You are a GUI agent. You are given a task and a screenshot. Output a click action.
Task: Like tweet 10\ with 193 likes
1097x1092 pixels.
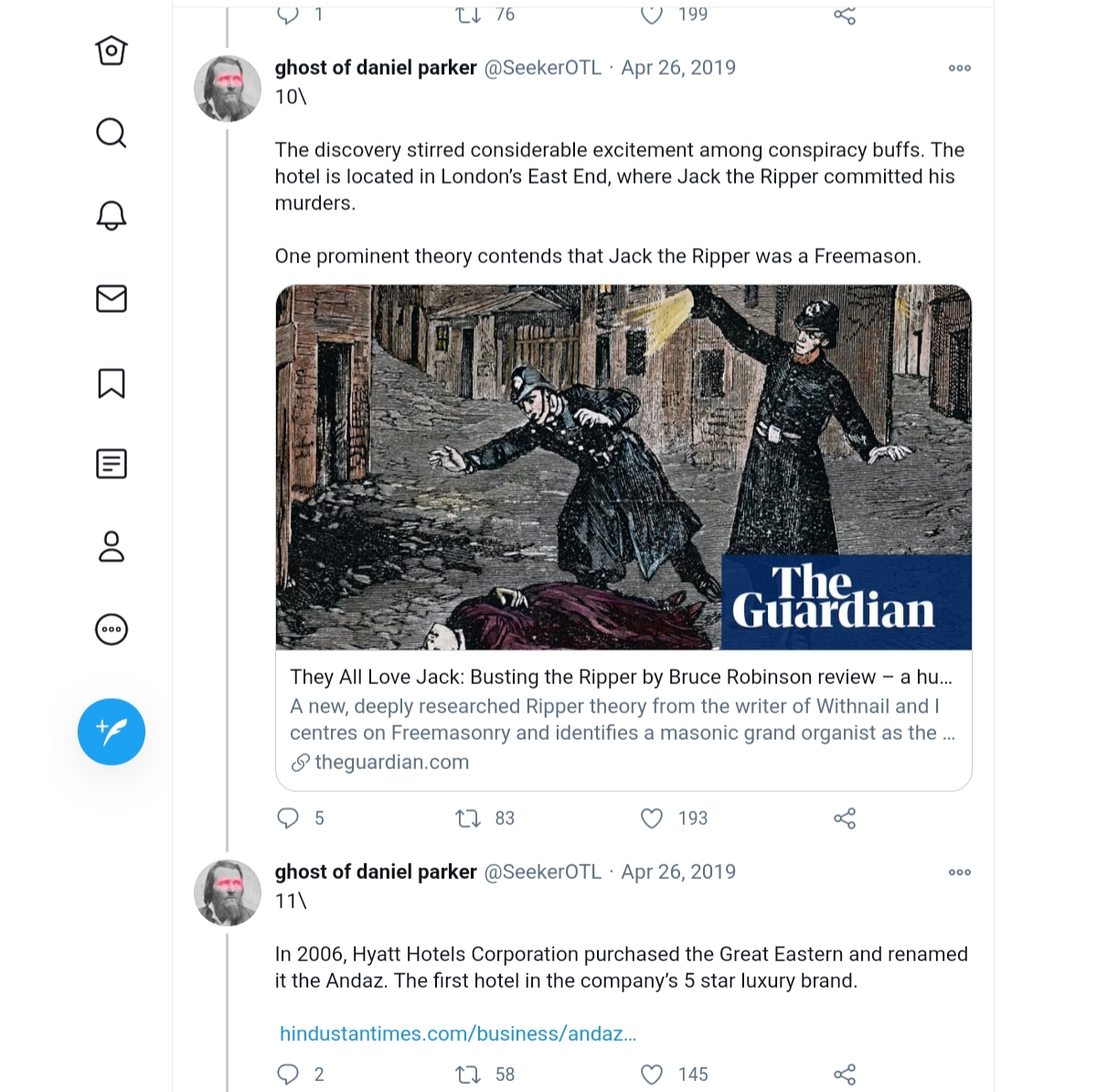[x=652, y=819]
